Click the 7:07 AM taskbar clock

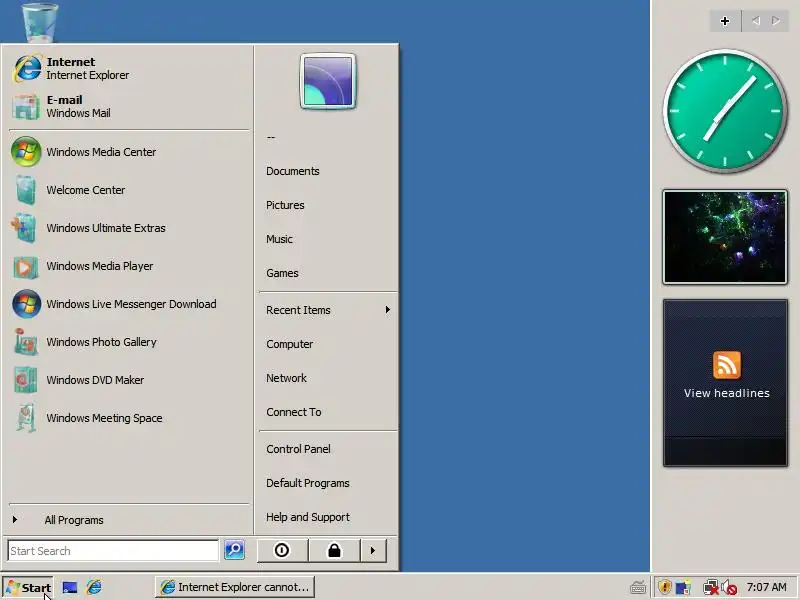click(766, 587)
